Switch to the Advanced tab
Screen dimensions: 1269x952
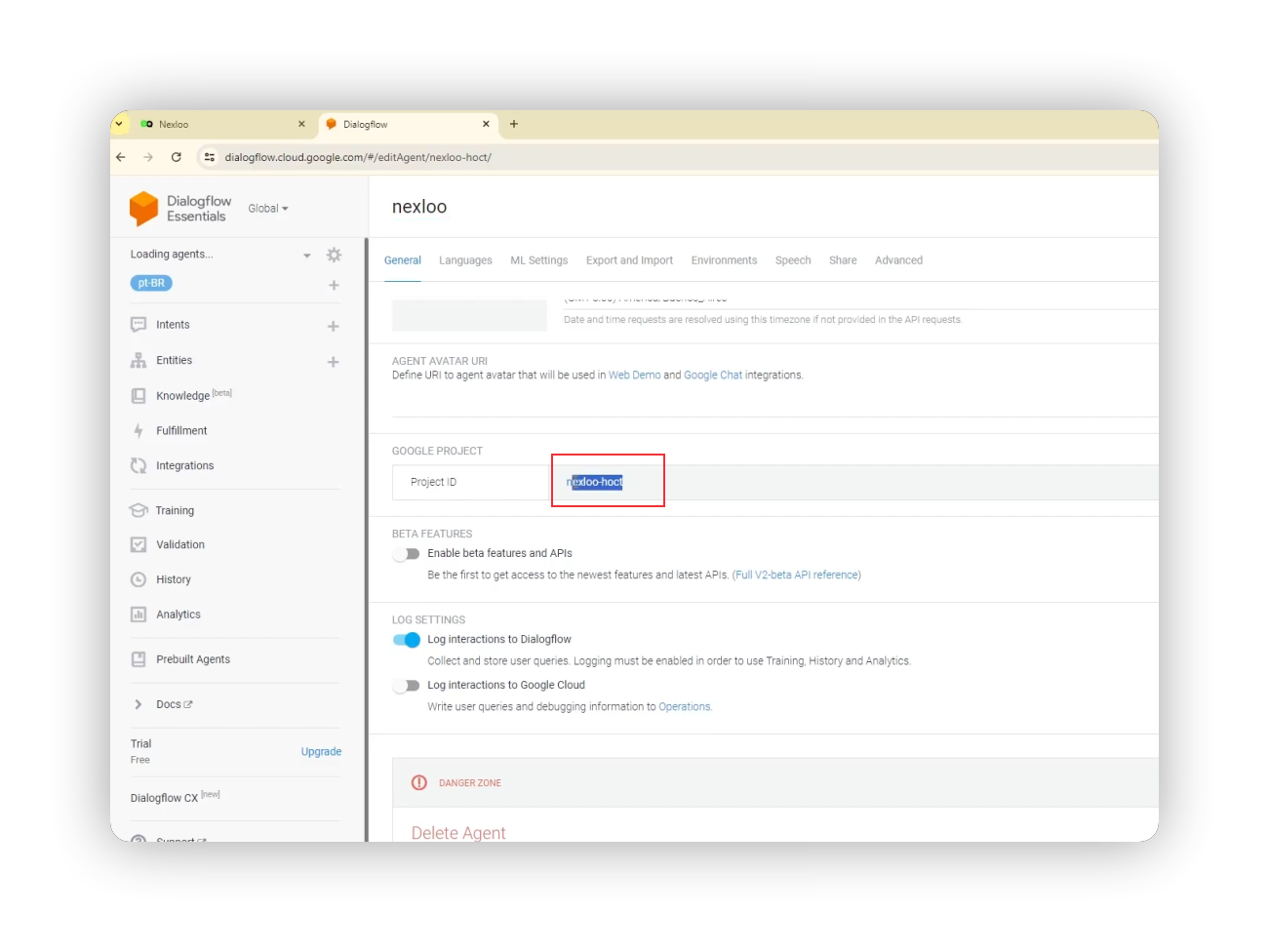coord(898,260)
